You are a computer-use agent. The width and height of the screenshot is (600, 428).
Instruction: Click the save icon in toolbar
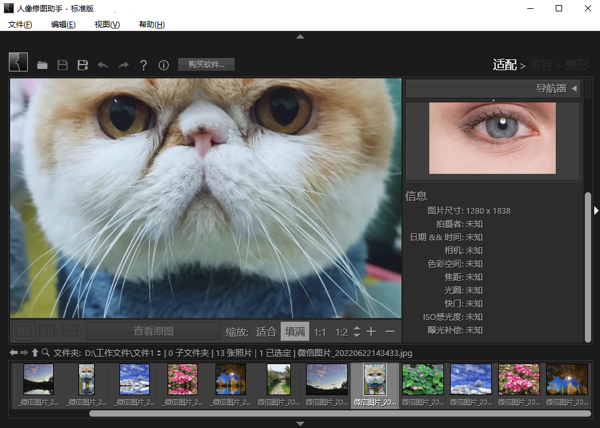click(62, 65)
